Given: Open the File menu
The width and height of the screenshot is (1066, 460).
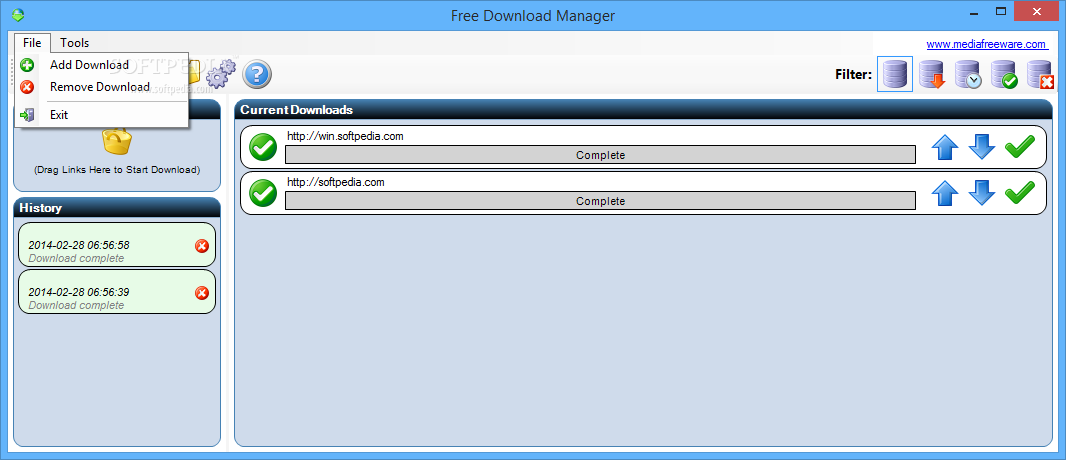Looking at the screenshot, I should pyautogui.click(x=32, y=43).
